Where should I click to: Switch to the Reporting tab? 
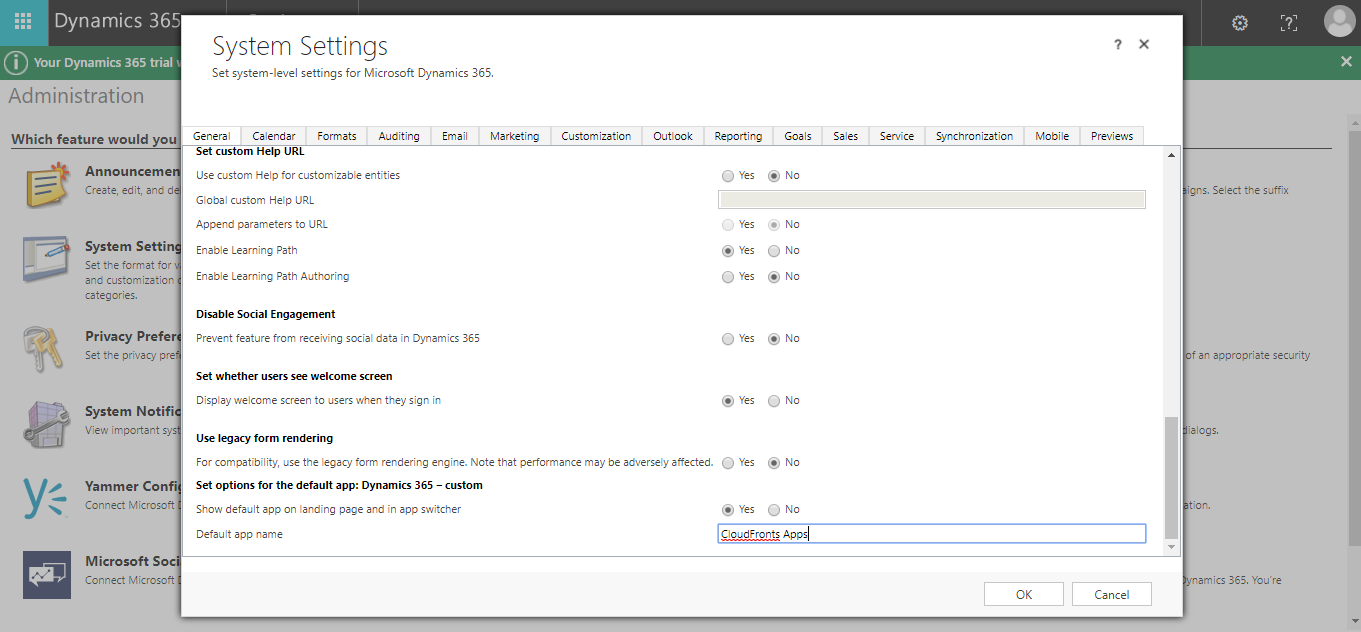tap(739, 136)
